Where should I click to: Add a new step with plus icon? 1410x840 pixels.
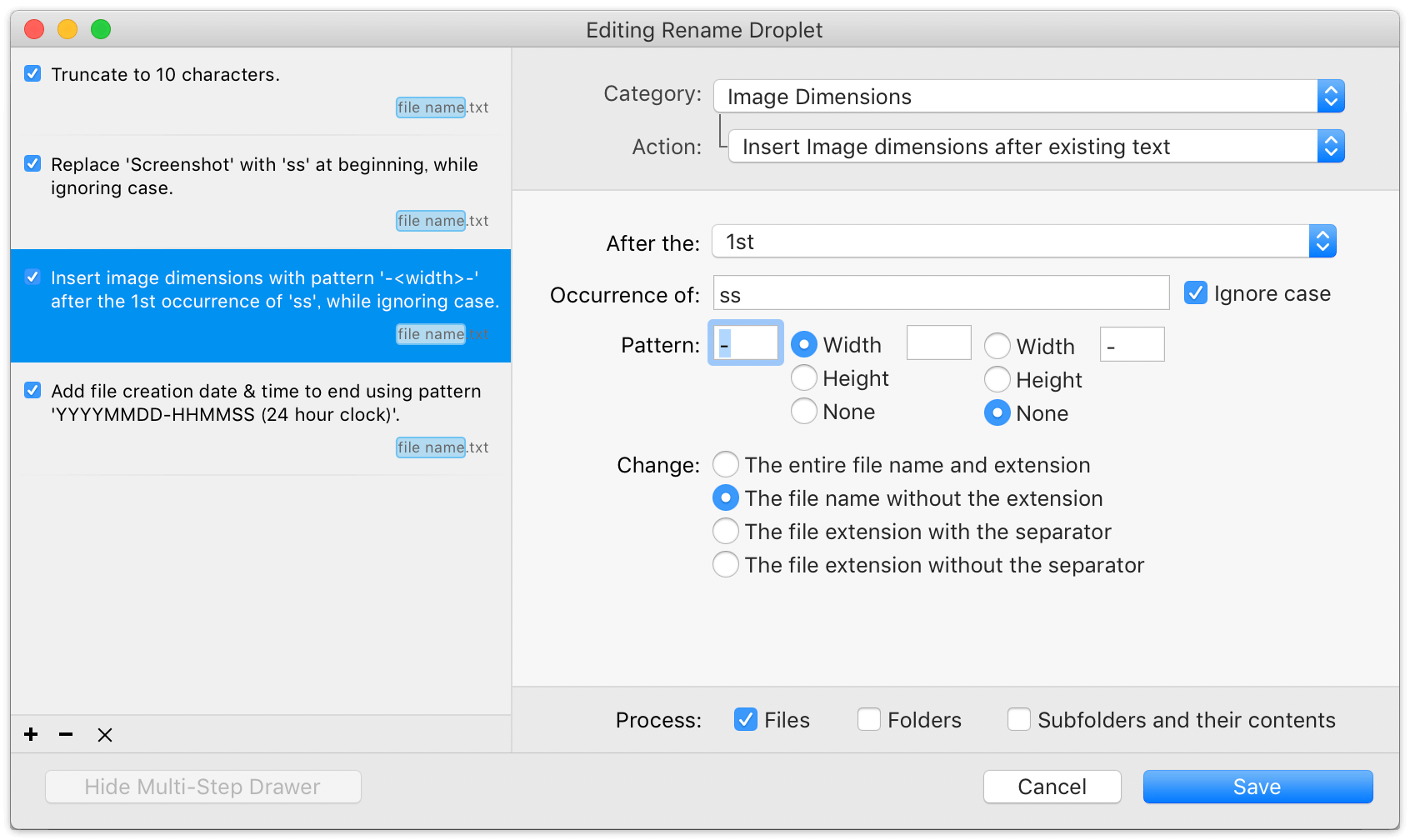pyautogui.click(x=31, y=734)
